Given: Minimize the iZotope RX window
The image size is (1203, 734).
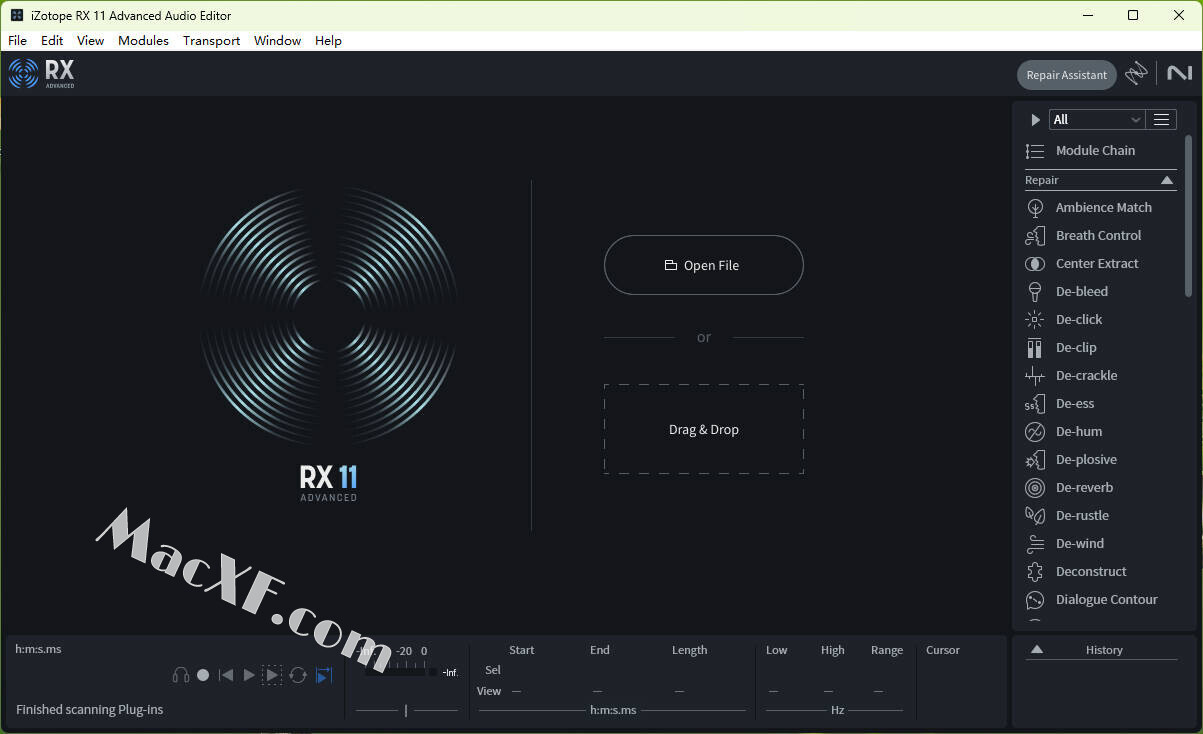Looking at the screenshot, I should point(1088,15).
